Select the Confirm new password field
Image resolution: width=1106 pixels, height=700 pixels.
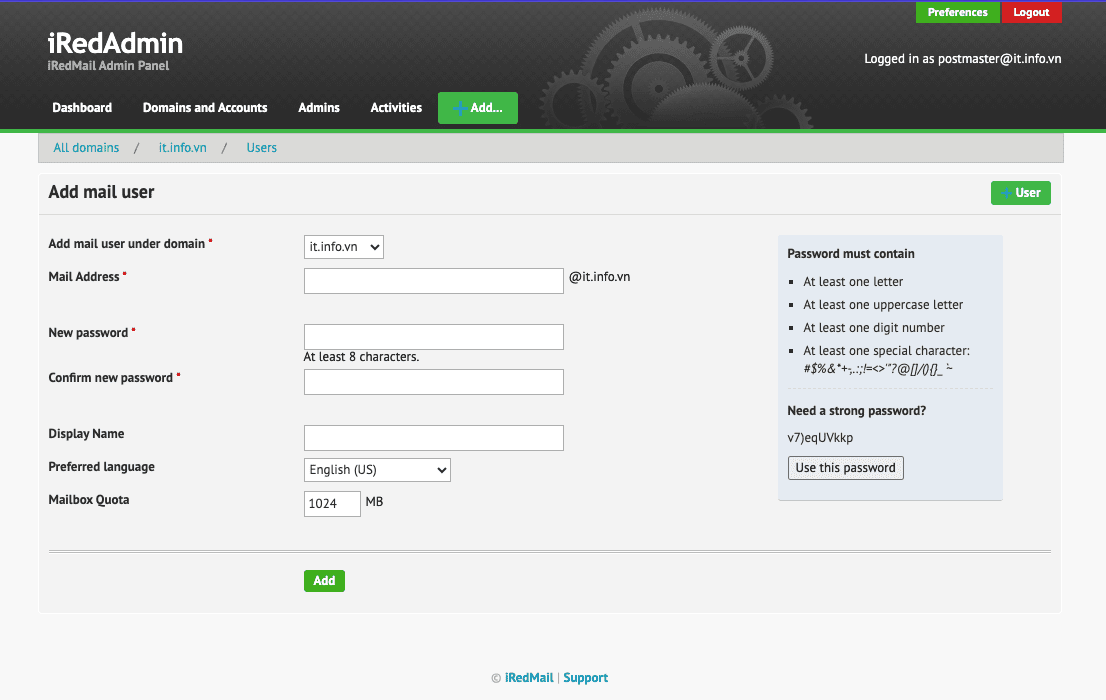433,382
